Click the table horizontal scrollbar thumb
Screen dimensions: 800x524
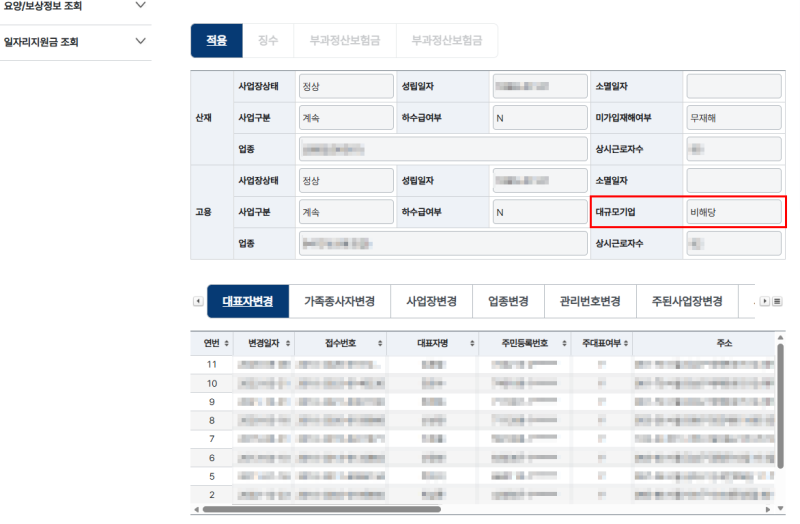(322, 509)
